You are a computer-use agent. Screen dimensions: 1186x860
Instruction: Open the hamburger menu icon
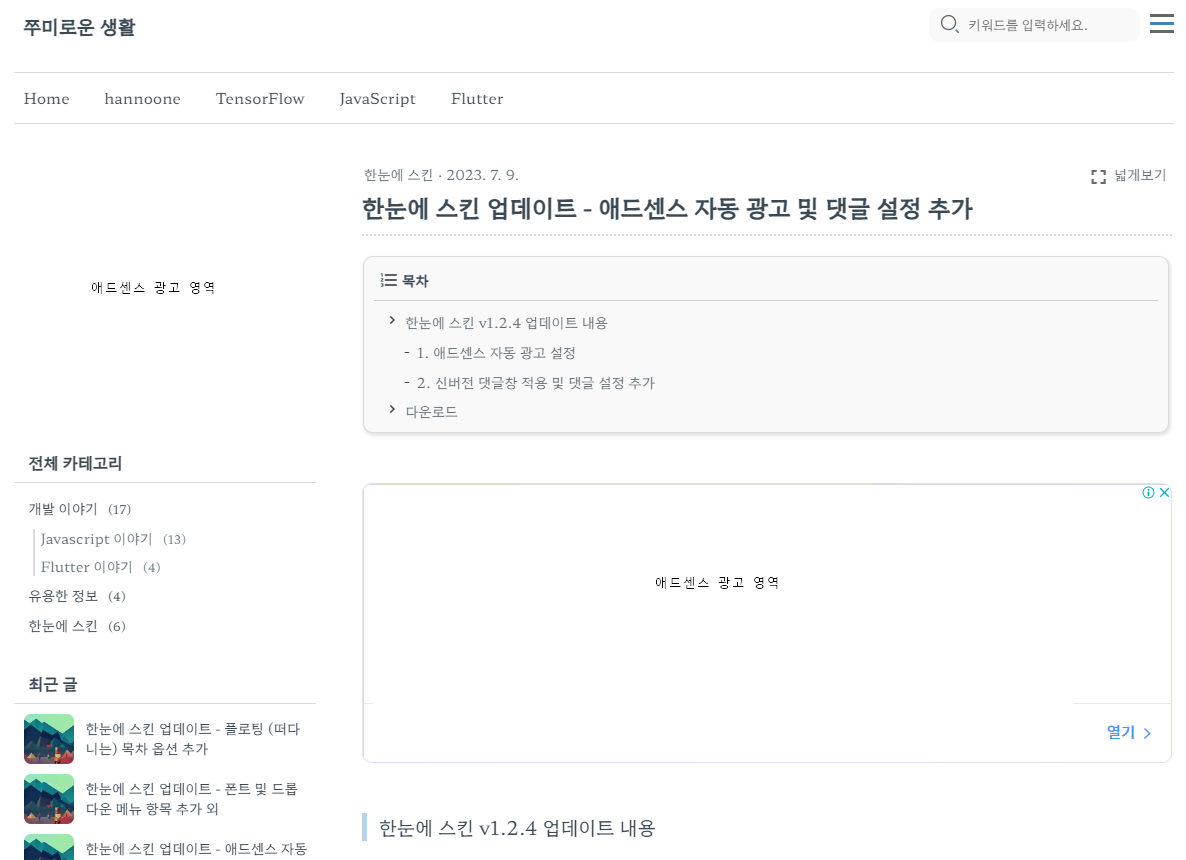point(1162,23)
